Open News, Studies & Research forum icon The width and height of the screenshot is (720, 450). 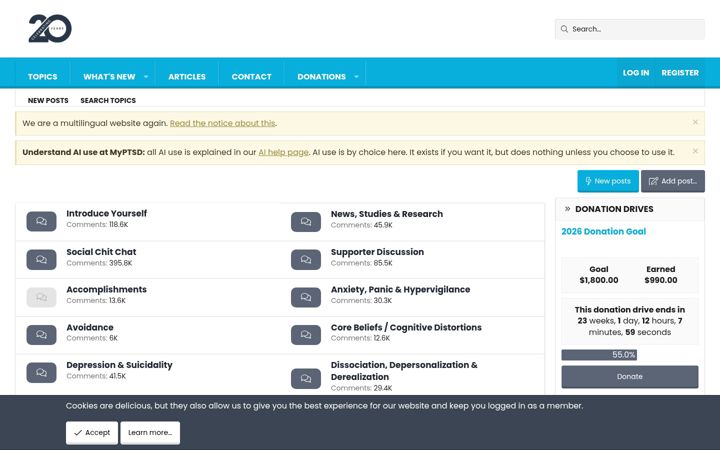[x=306, y=222]
